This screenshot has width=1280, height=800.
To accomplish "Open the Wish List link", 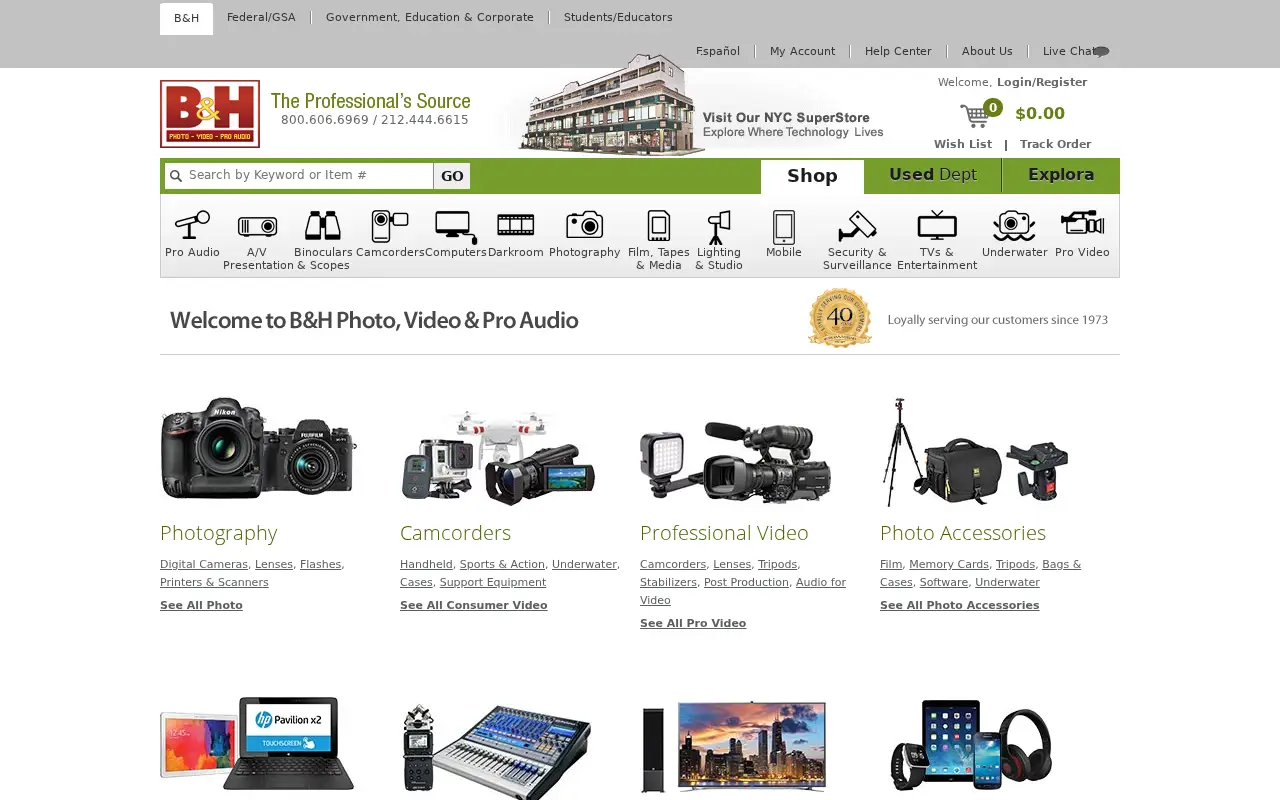I will tap(963, 144).
